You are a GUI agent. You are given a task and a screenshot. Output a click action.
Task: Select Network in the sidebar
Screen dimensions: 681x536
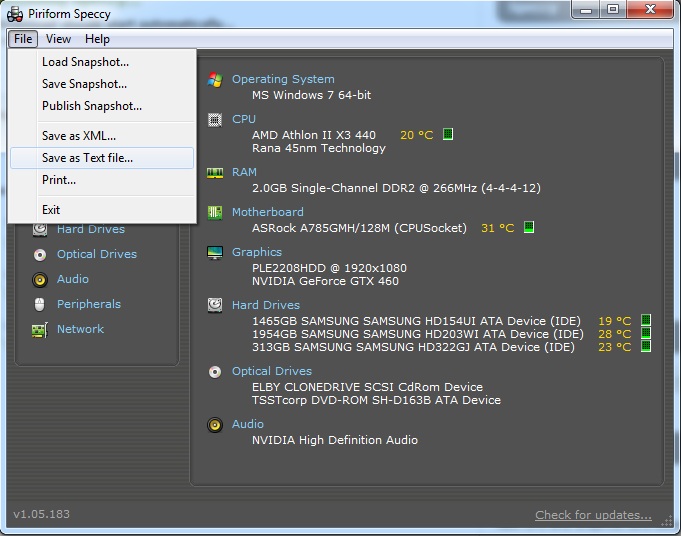pyautogui.click(x=80, y=329)
